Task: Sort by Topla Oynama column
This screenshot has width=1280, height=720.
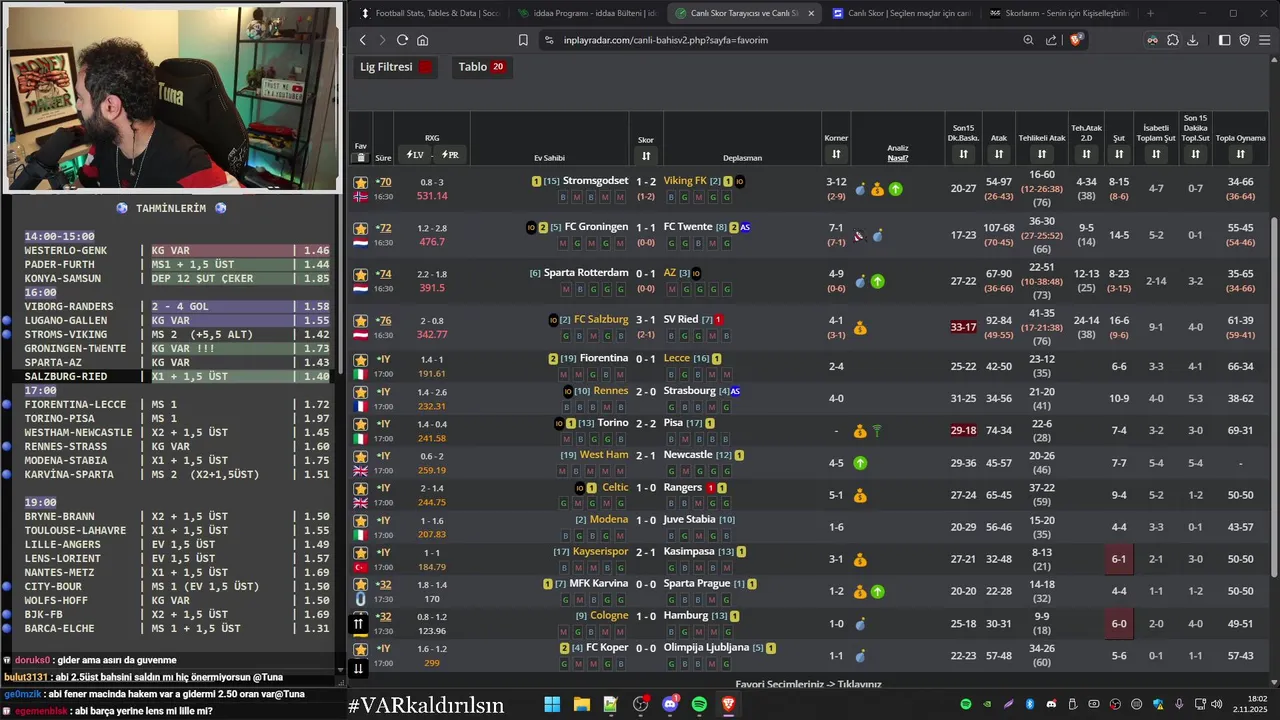Action: click(1240, 154)
